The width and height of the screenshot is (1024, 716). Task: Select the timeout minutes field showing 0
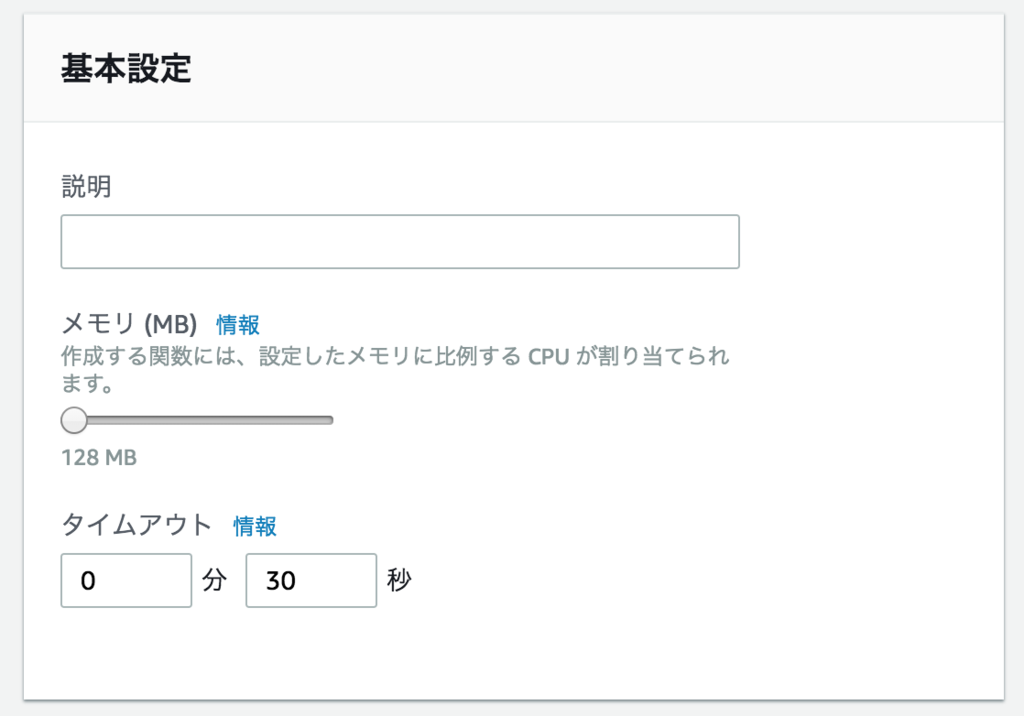click(126, 580)
